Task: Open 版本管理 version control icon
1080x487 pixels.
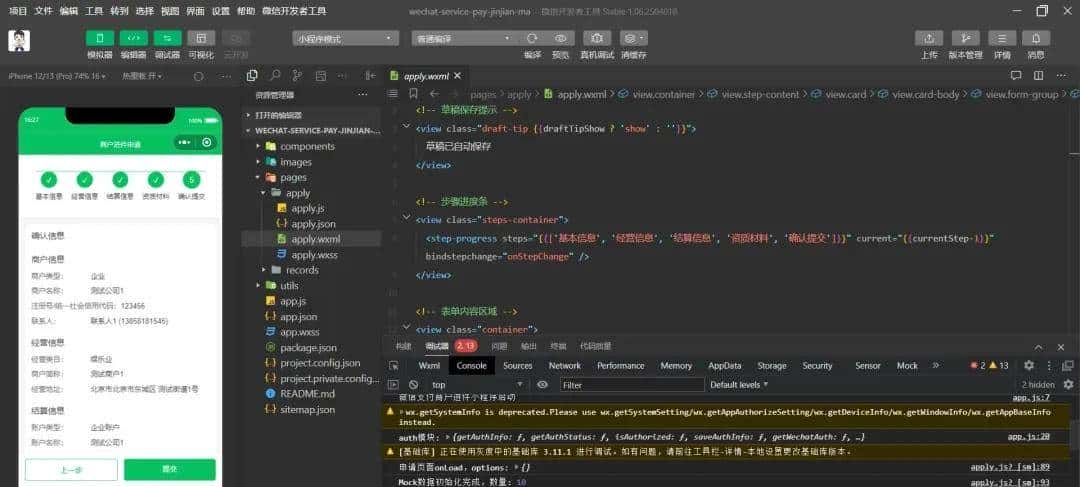Action: tap(966, 39)
